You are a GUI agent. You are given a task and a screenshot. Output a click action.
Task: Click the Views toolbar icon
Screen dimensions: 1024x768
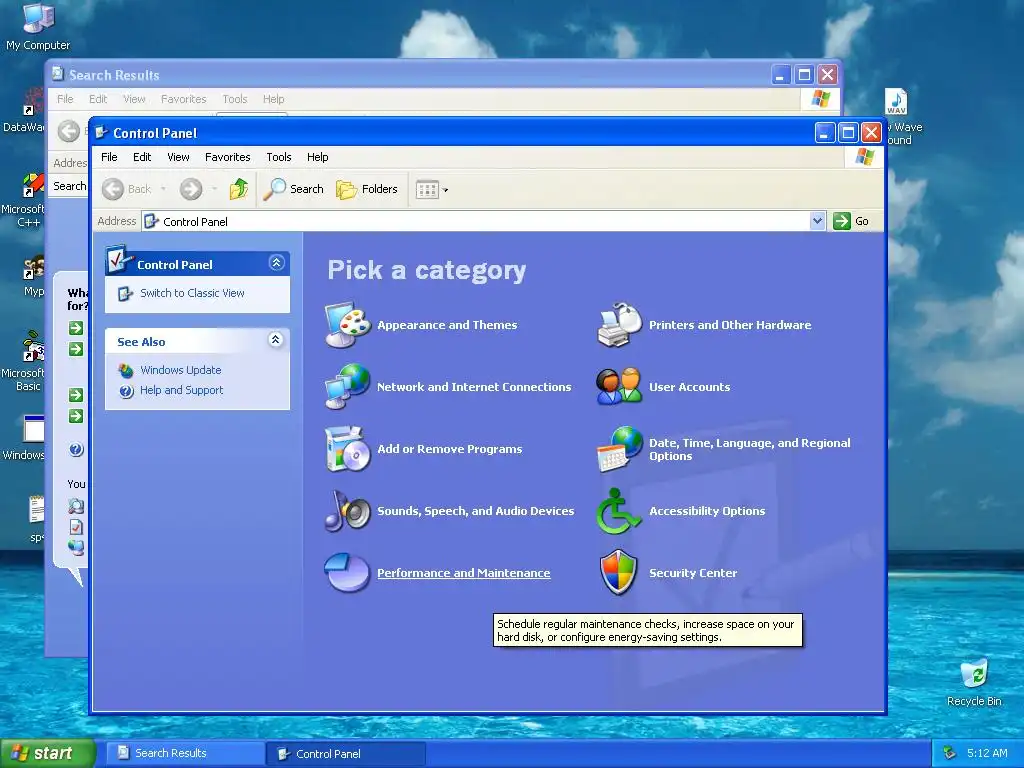coord(427,190)
